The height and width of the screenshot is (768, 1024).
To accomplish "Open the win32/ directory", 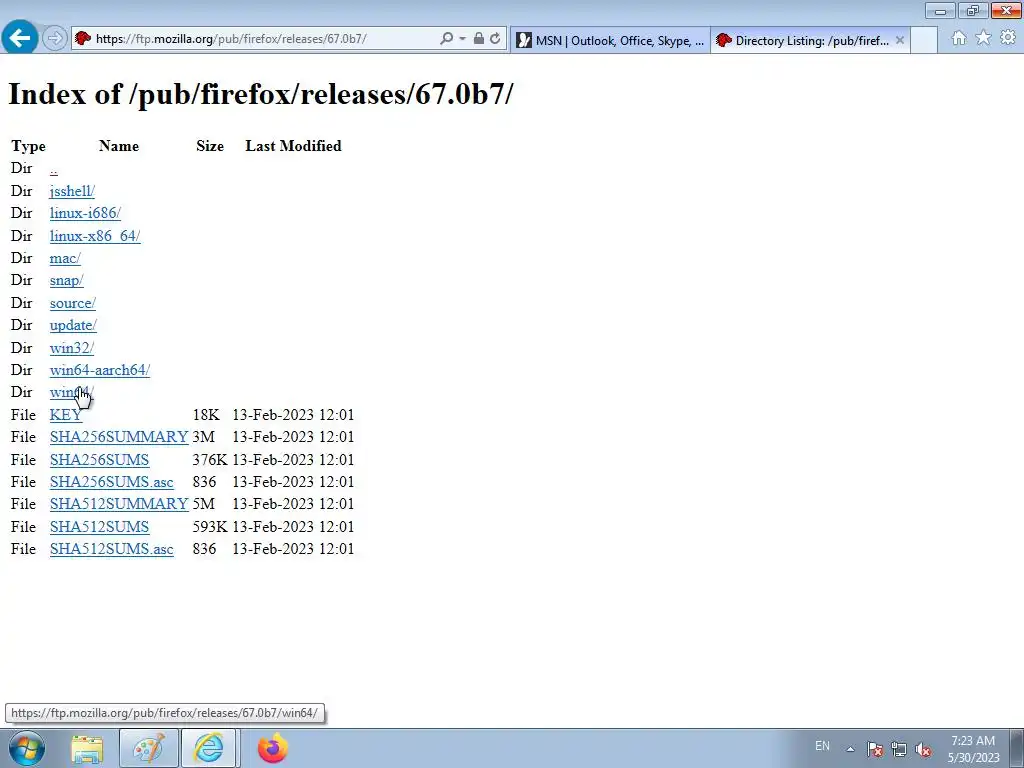I will click(x=72, y=347).
